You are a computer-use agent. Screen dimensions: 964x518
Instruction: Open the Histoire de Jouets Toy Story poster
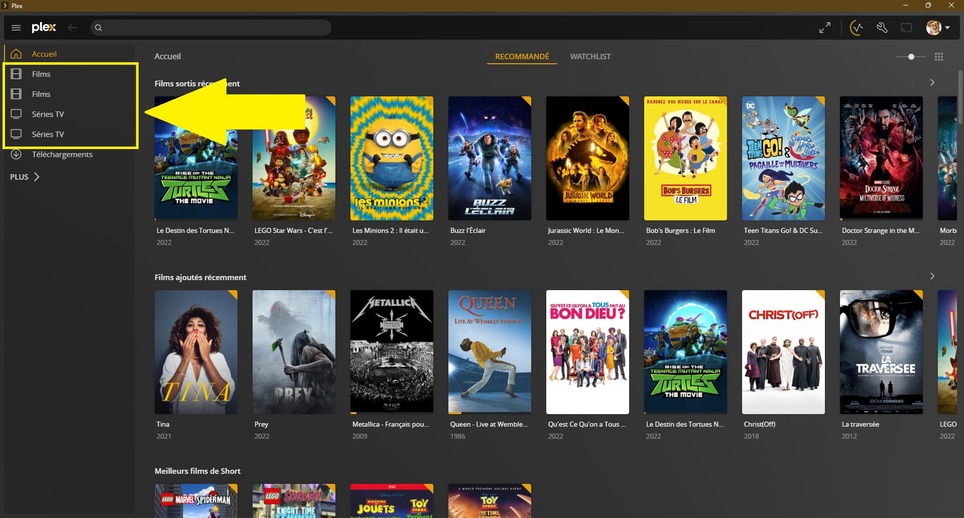pos(392,501)
